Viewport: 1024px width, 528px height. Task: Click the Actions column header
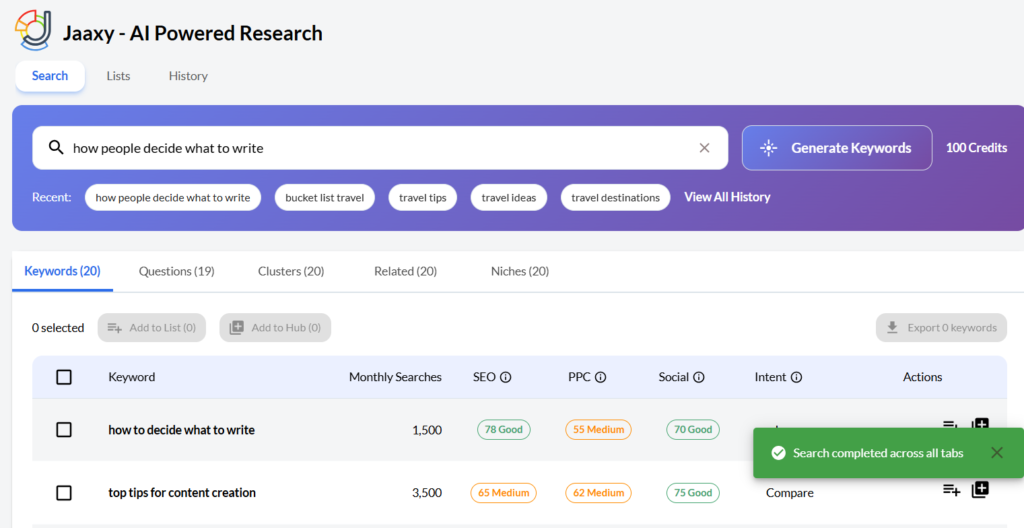(x=922, y=377)
